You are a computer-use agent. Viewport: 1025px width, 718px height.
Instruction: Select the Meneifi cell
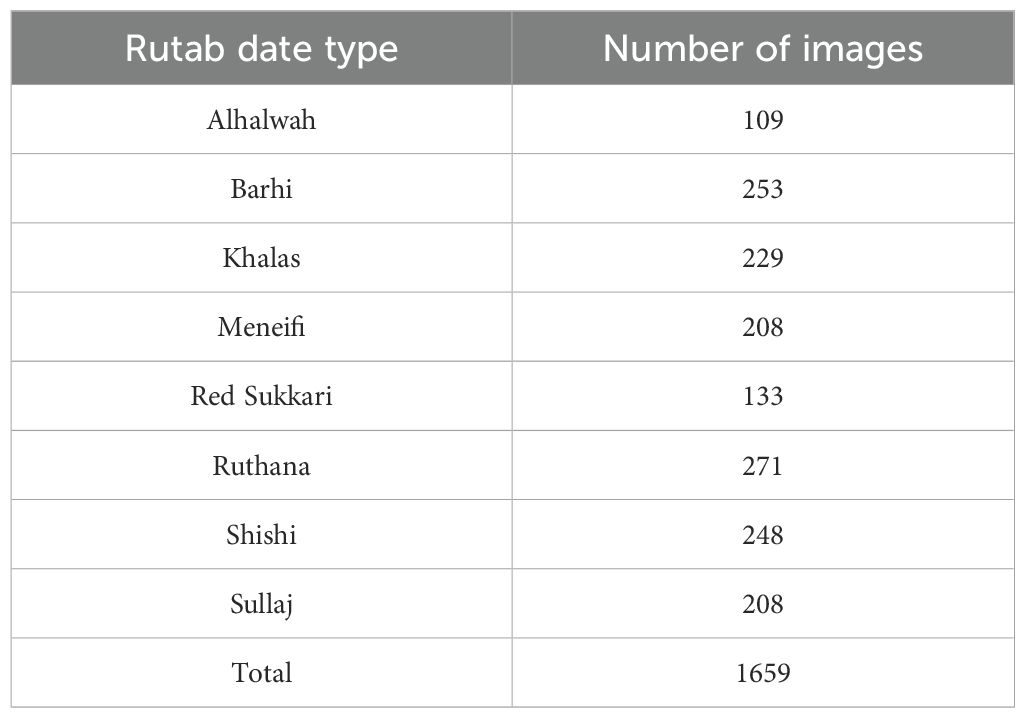[x=261, y=327]
